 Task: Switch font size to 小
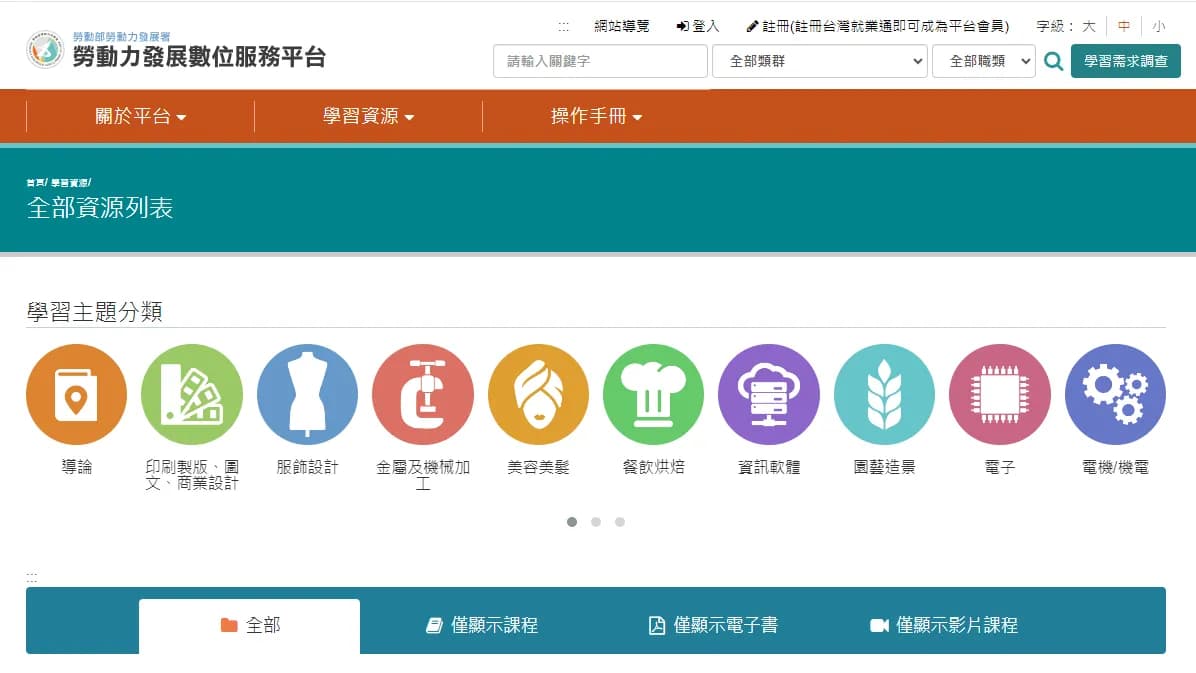point(1158,26)
